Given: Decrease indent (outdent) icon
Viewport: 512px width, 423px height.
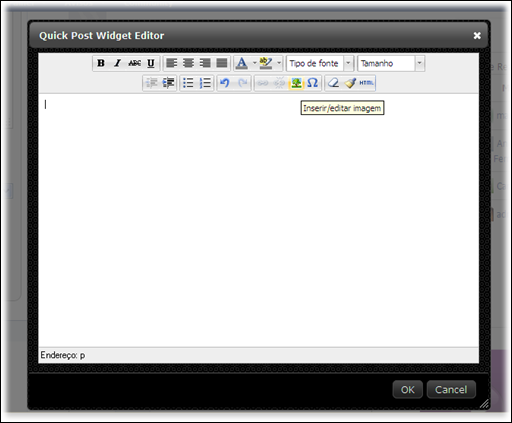Looking at the screenshot, I should pos(152,83).
